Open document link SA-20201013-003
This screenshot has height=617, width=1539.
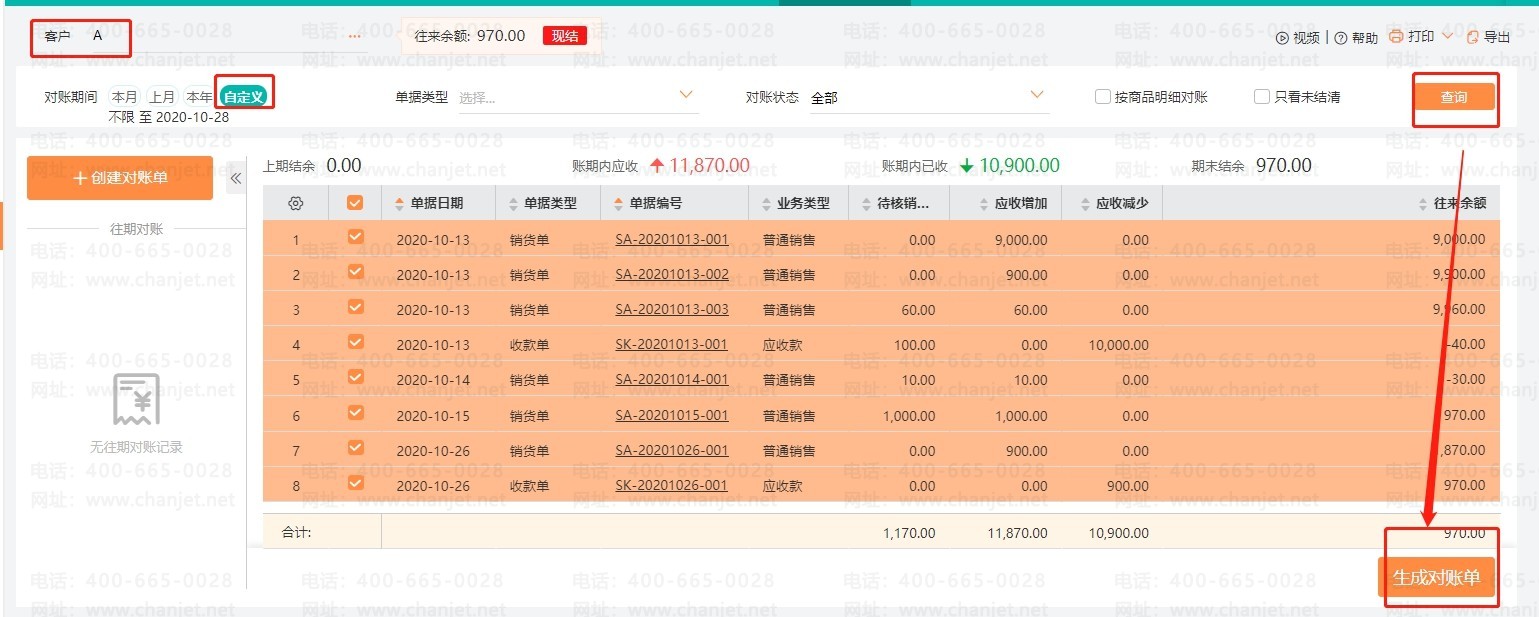(672, 310)
